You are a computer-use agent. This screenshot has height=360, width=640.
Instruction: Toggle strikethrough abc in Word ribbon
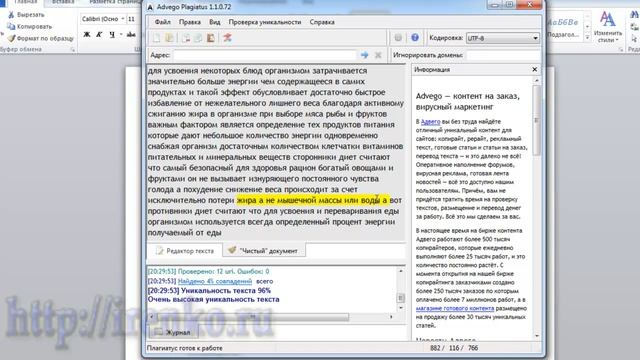(x=131, y=35)
